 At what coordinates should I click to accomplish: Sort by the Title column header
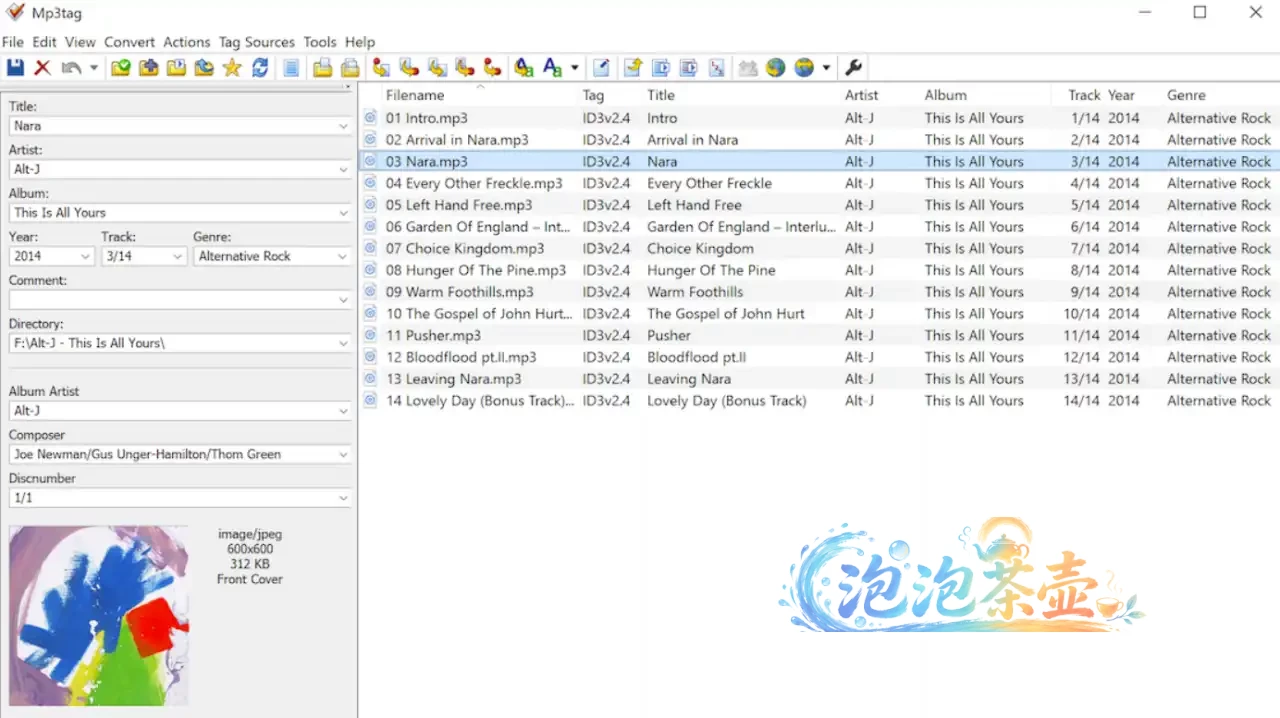pyautogui.click(x=661, y=95)
